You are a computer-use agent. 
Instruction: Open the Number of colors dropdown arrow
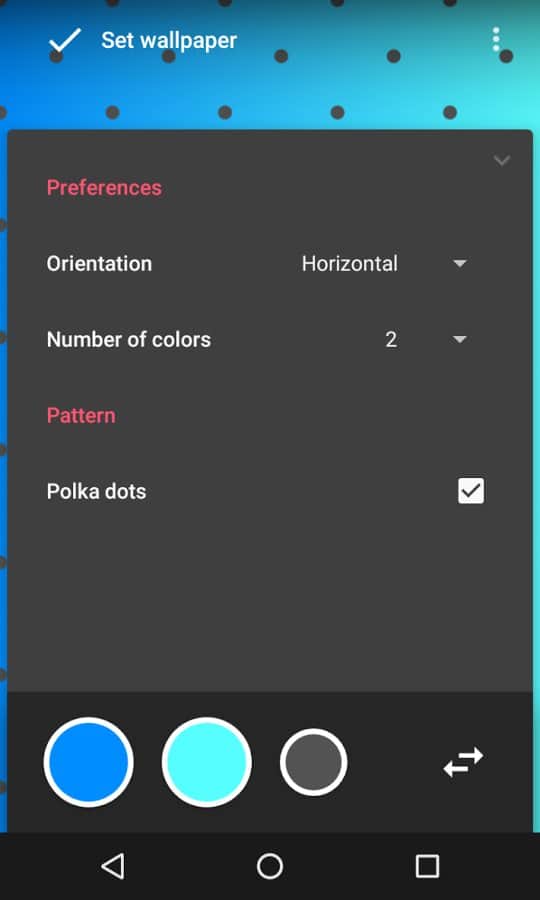coord(460,340)
